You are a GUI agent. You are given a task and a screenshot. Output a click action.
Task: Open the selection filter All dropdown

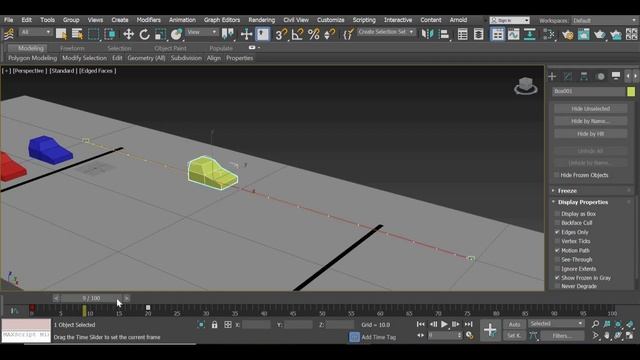(36, 32)
